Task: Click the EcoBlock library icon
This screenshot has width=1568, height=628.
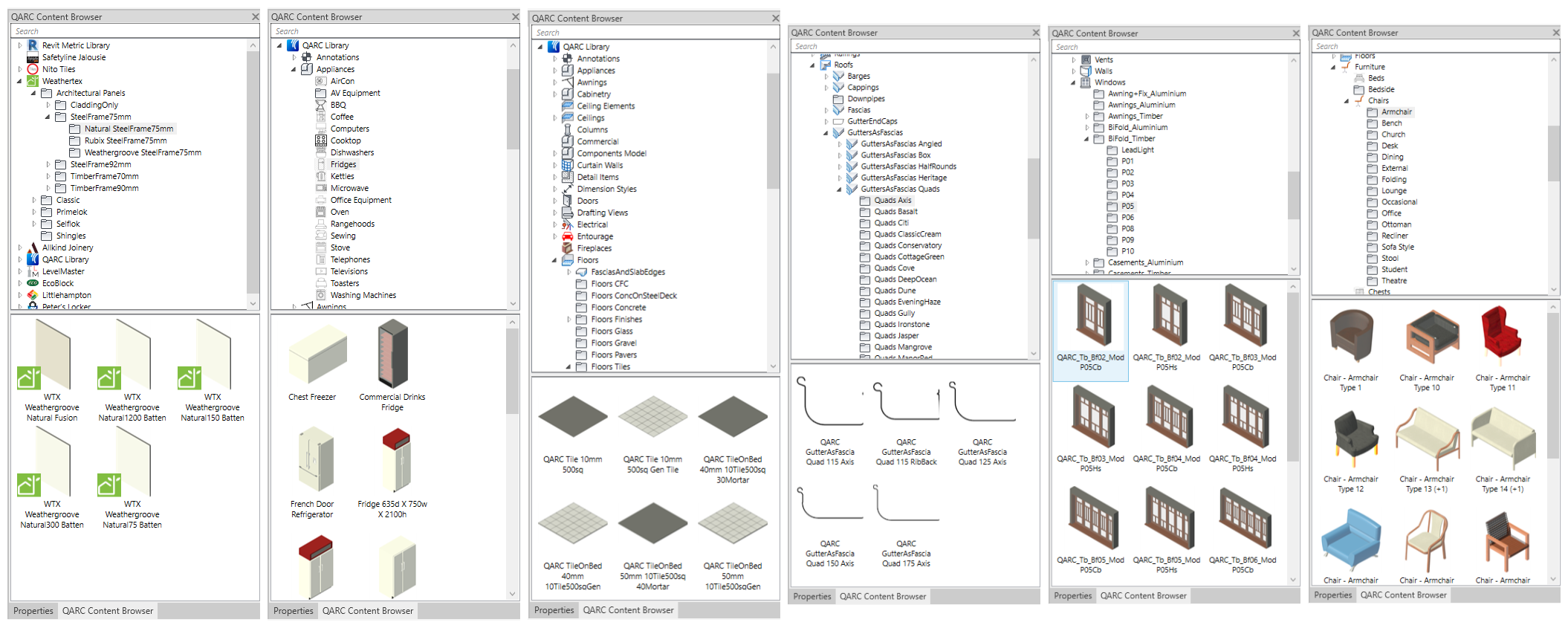Action: click(33, 283)
